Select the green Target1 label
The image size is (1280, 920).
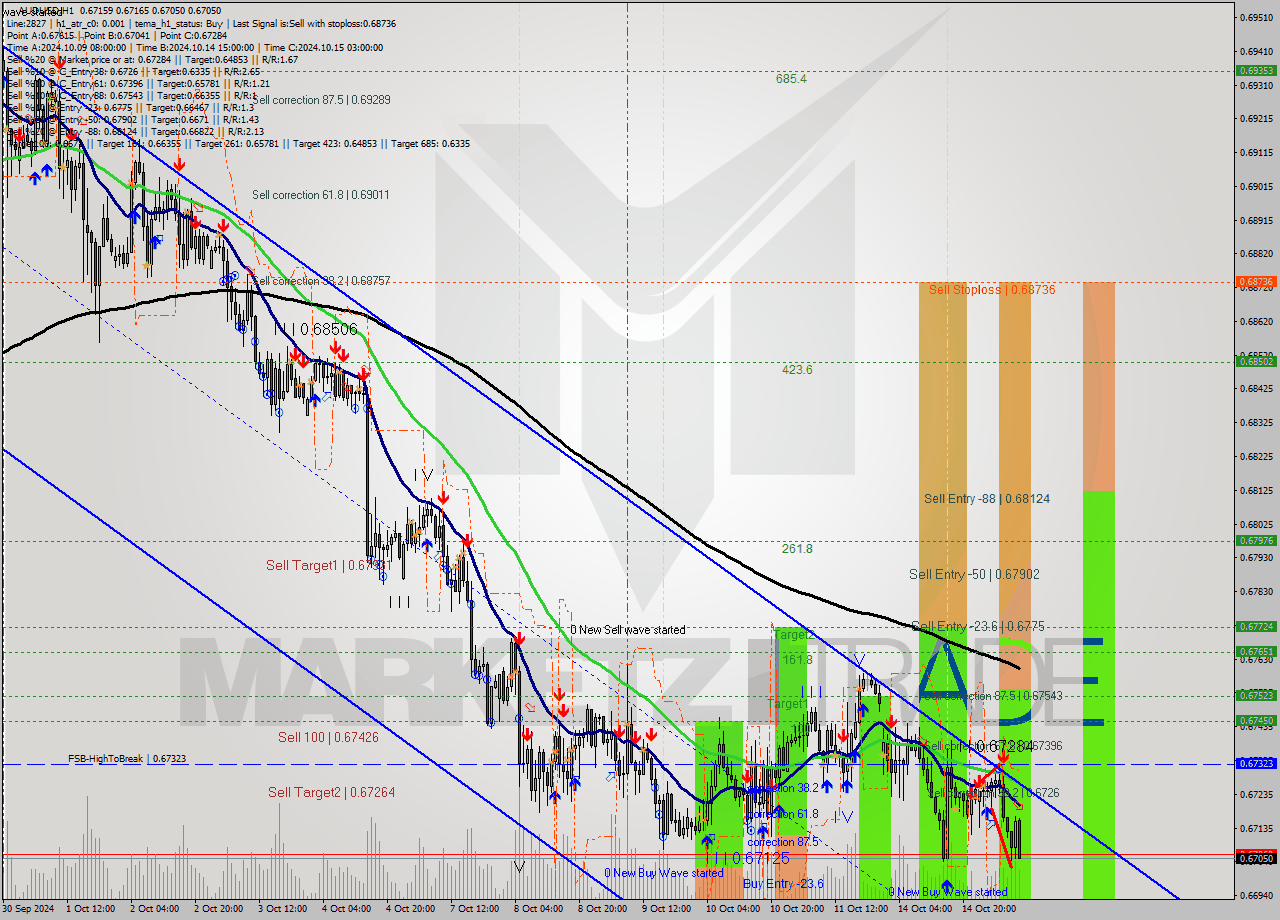click(787, 704)
